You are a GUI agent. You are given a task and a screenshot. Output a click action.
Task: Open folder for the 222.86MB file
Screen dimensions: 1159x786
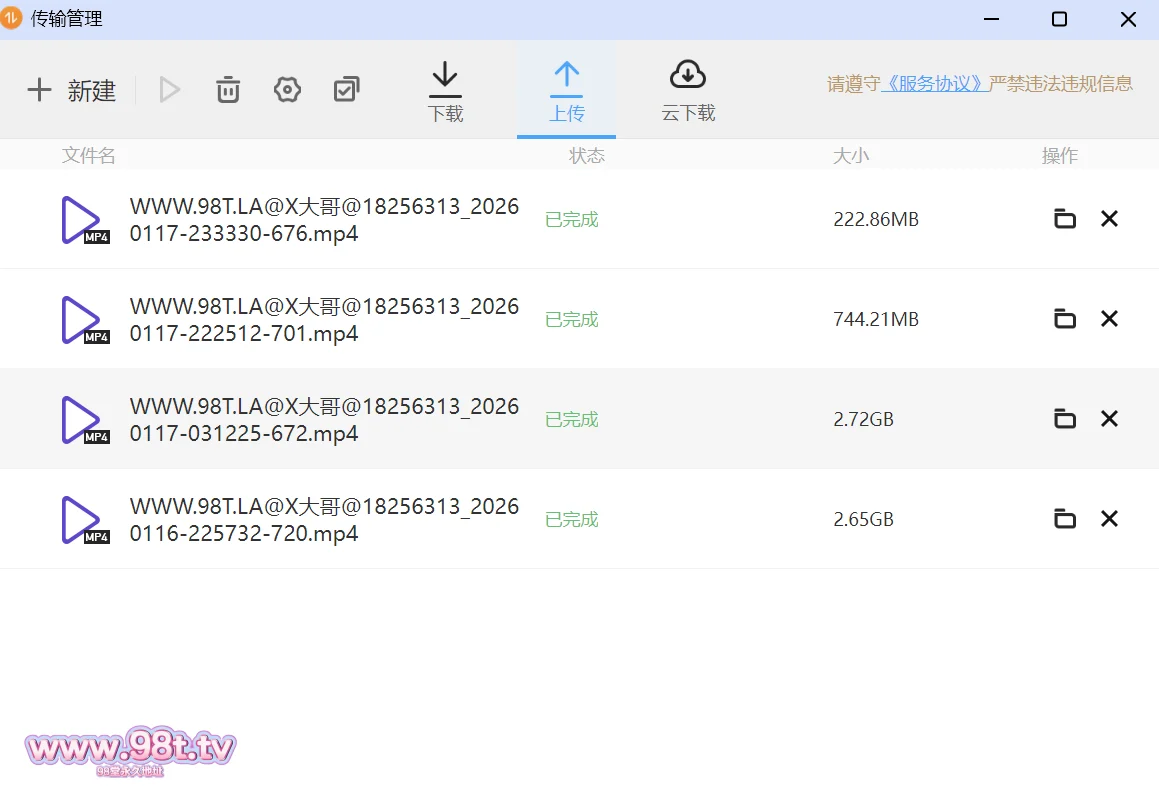tap(1065, 219)
